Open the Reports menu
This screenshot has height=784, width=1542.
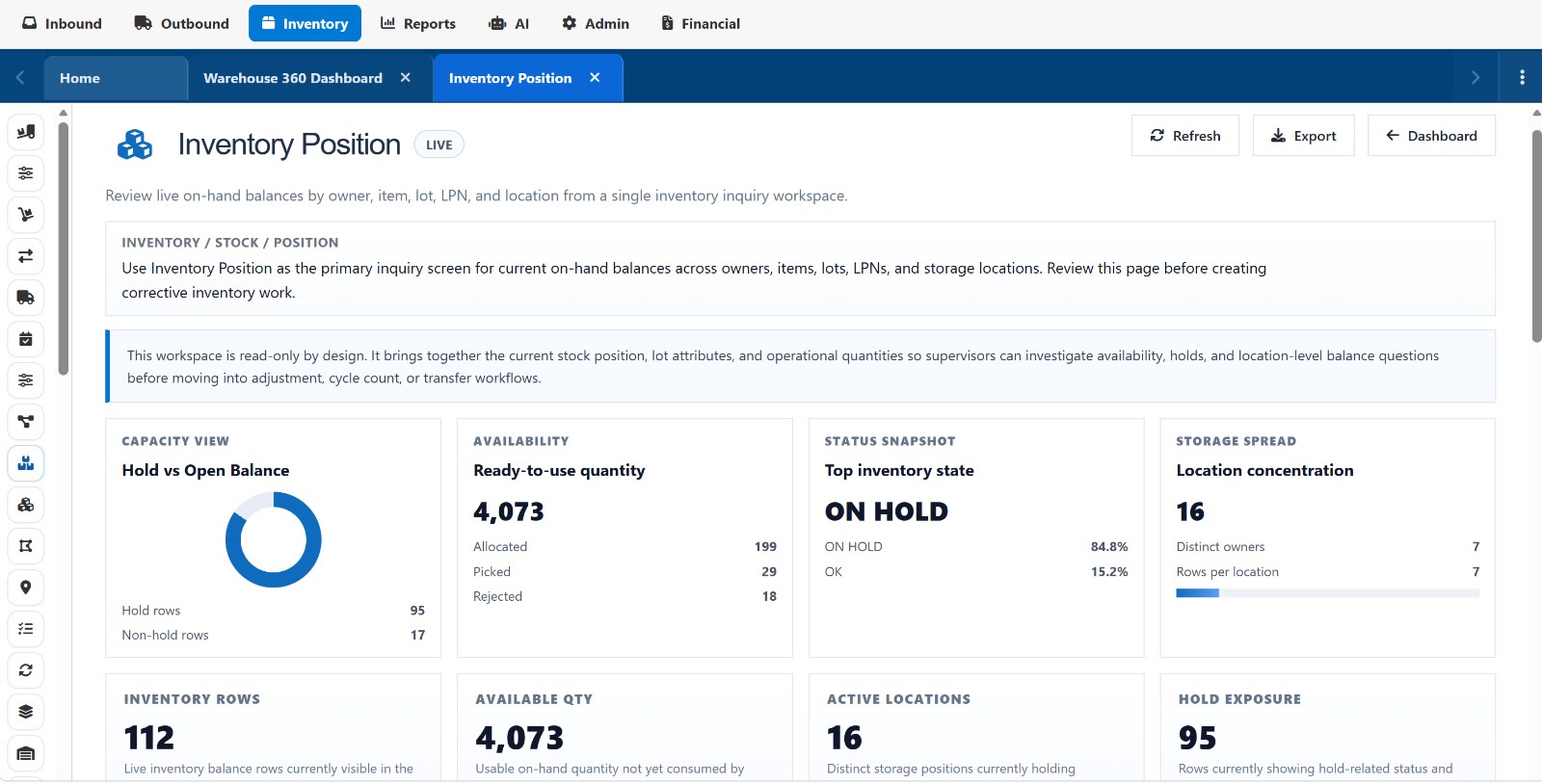coord(418,23)
